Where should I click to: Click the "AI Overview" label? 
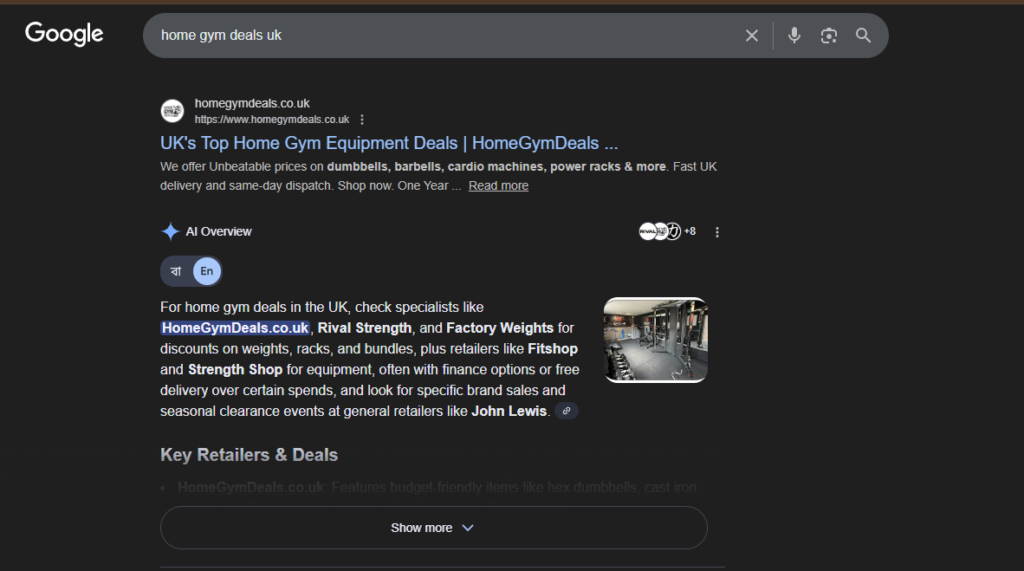(218, 231)
